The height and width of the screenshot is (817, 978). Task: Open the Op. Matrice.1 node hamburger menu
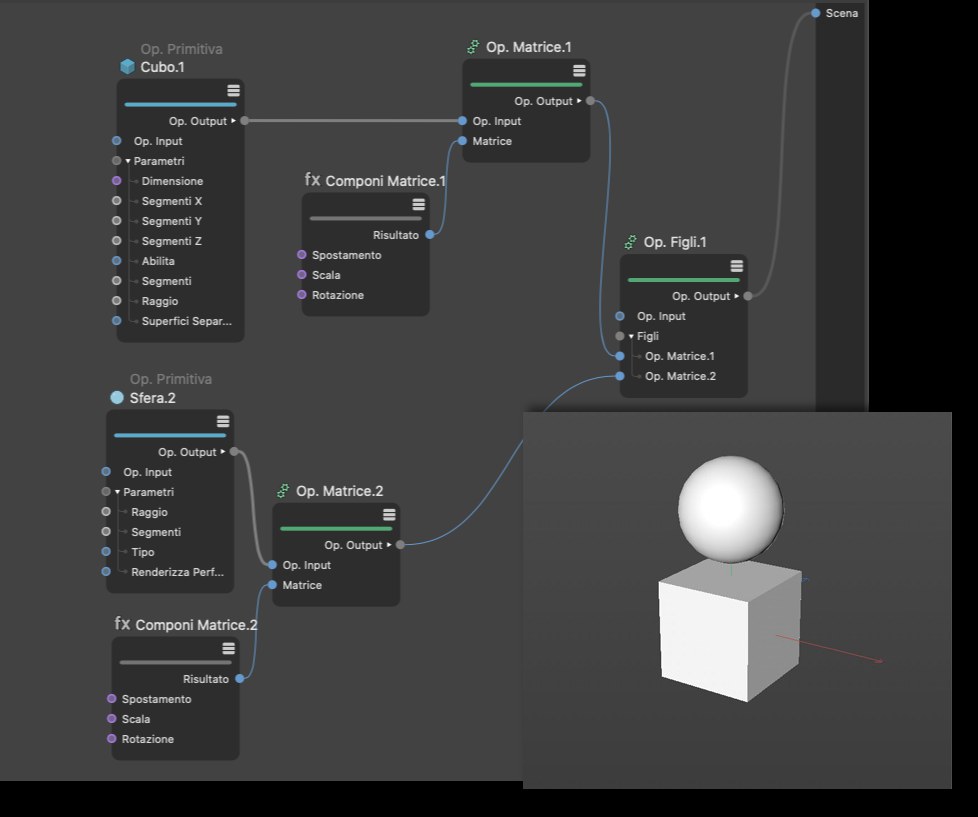[579, 70]
